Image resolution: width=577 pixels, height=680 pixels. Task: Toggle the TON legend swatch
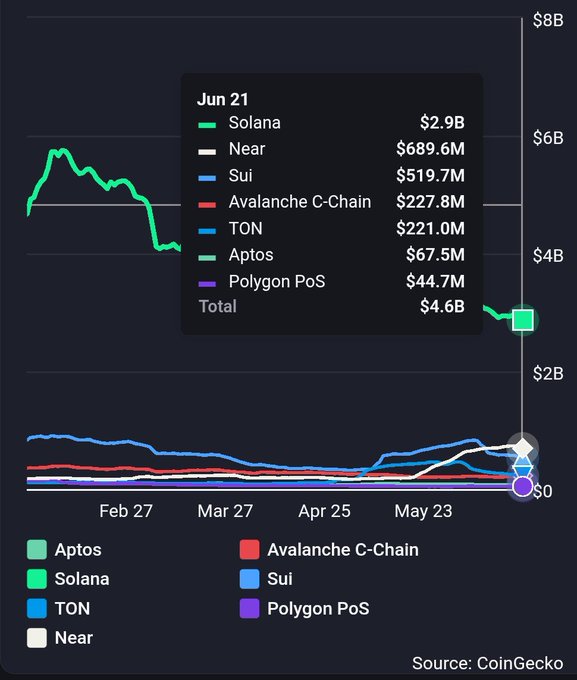tap(37, 608)
